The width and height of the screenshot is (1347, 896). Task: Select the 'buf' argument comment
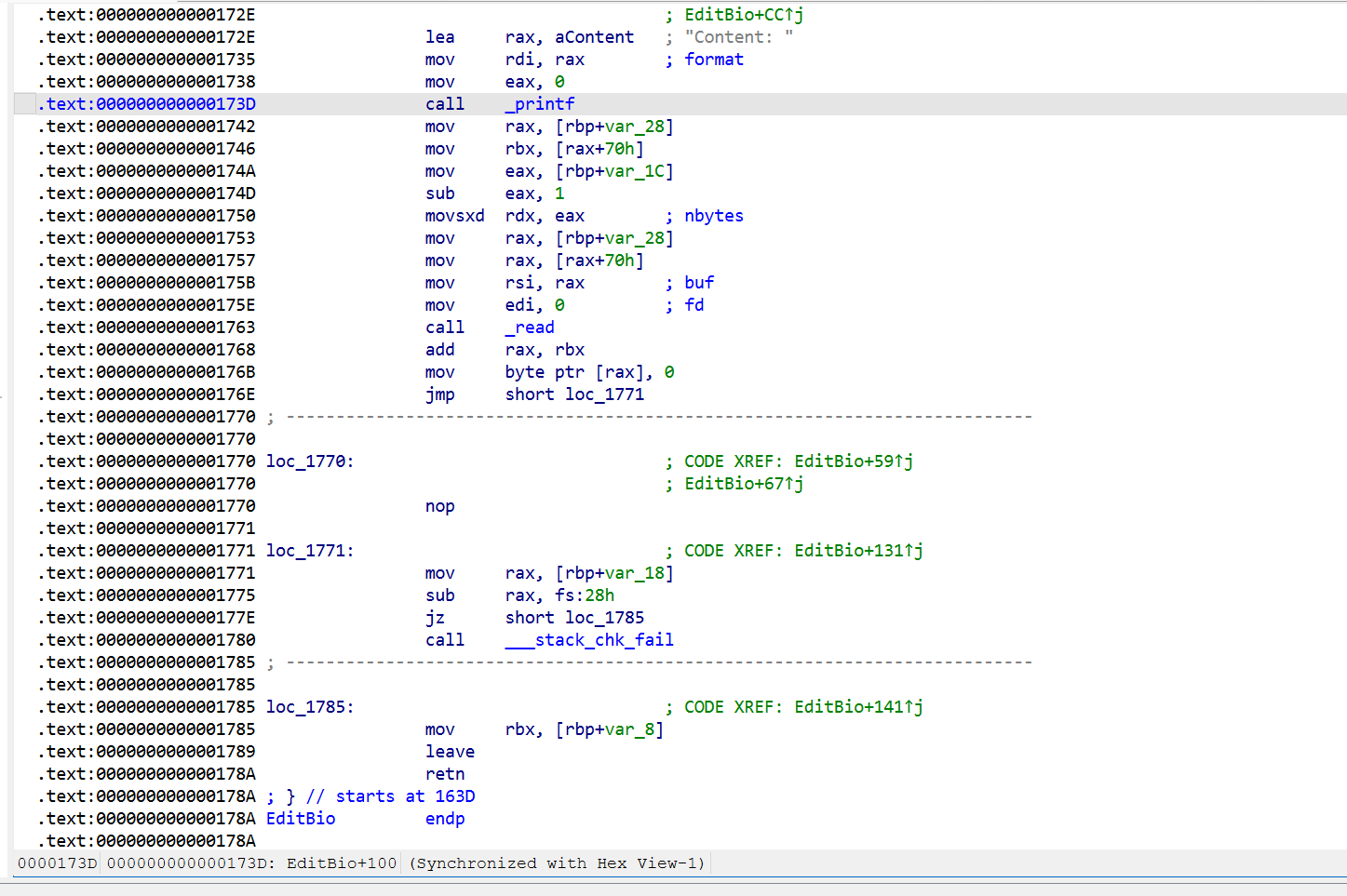click(x=699, y=283)
